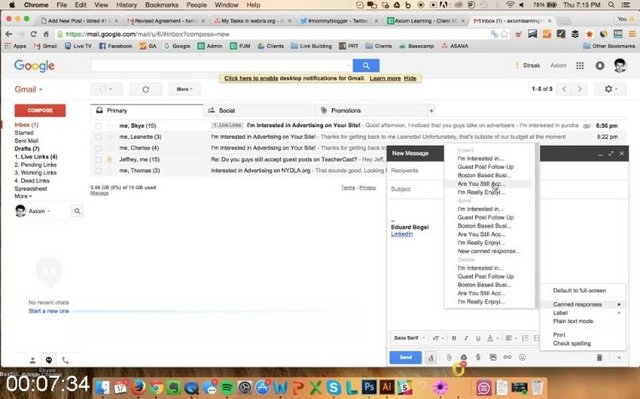Viewport: 640px width, 399px height.
Task: Open the settings gear dropdown
Action: [610, 89]
